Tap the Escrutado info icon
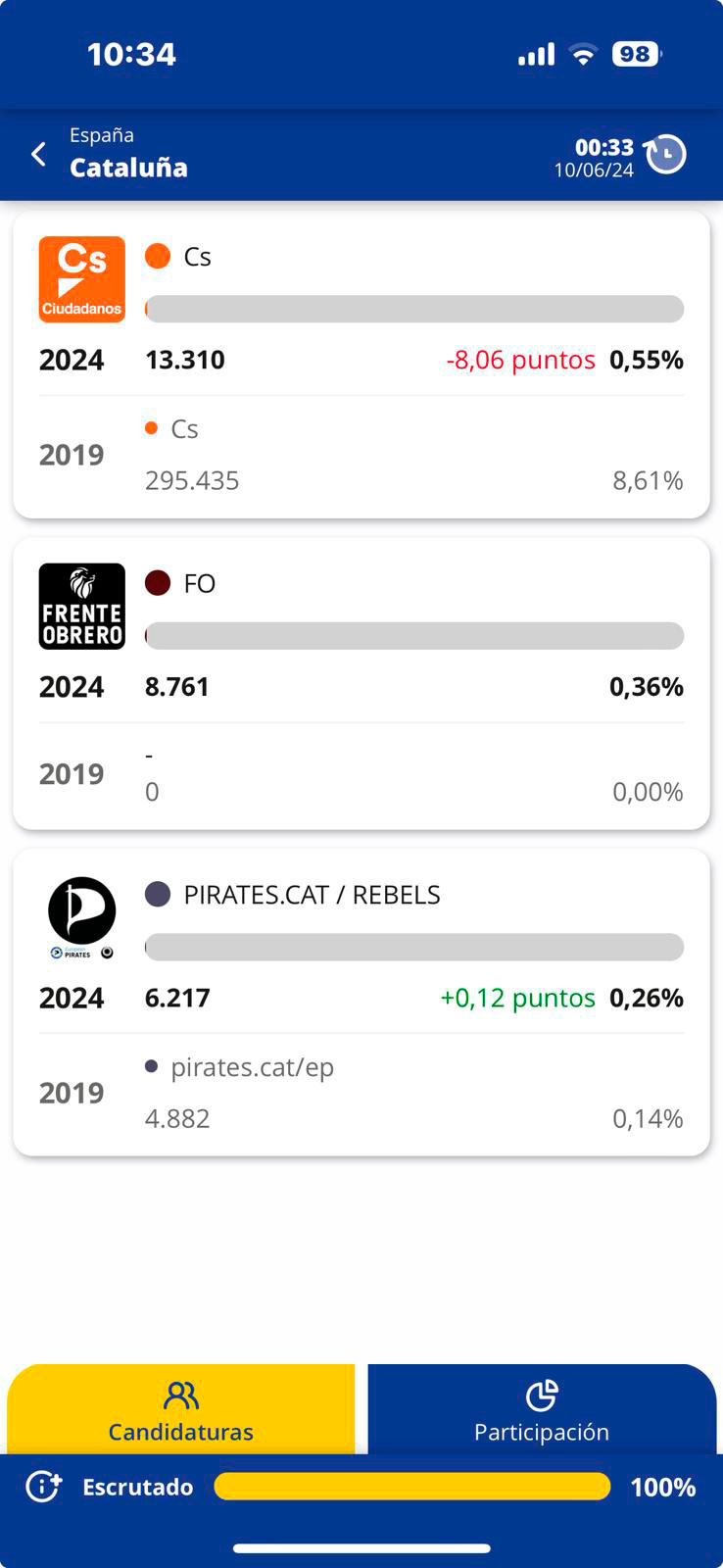The image size is (723, 1568). click(44, 1487)
